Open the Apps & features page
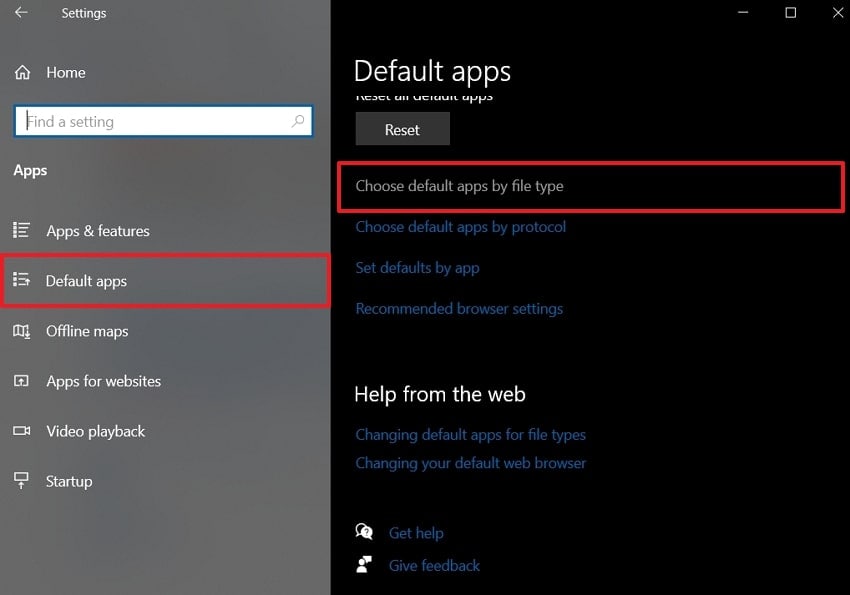Image resolution: width=850 pixels, height=595 pixels. (x=98, y=231)
